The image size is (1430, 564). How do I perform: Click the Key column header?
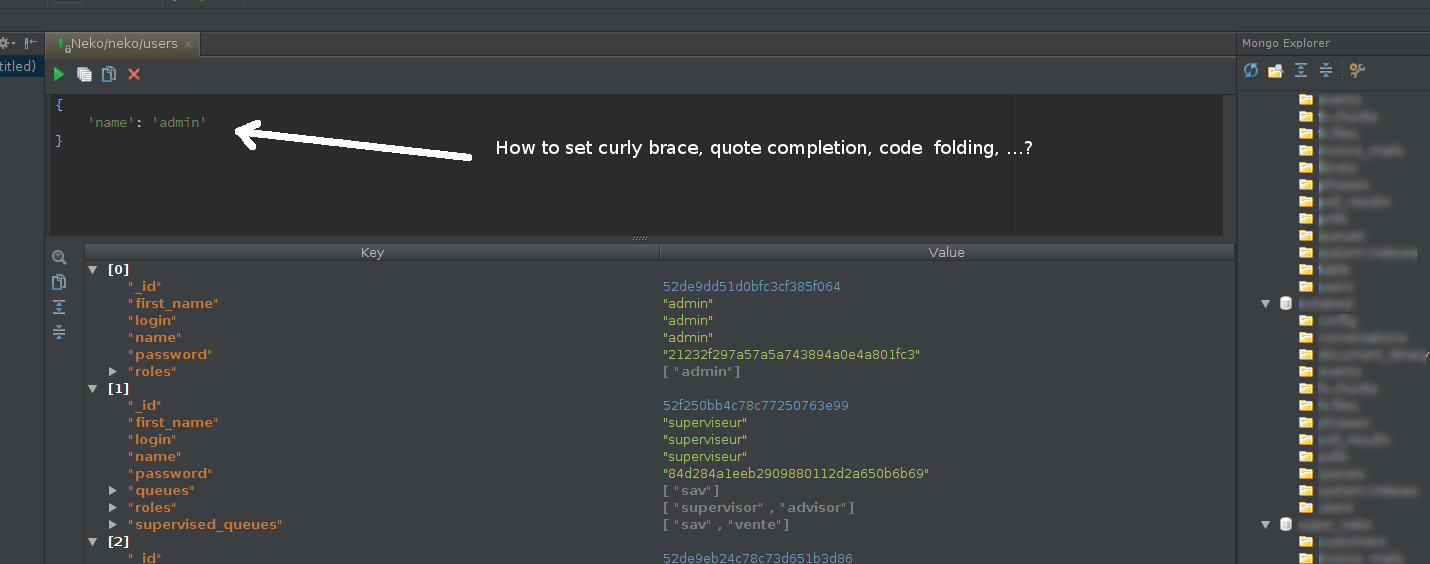click(x=372, y=252)
